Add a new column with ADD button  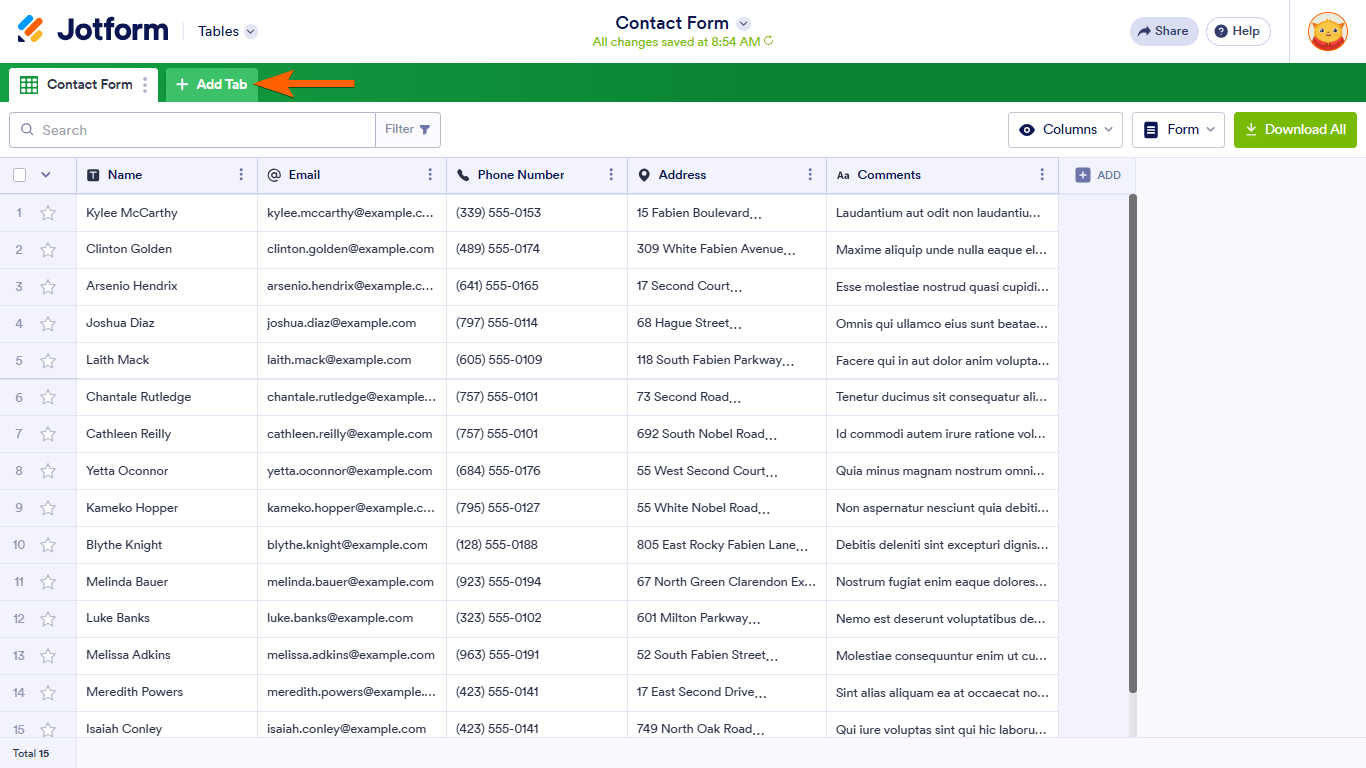click(x=1097, y=175)
